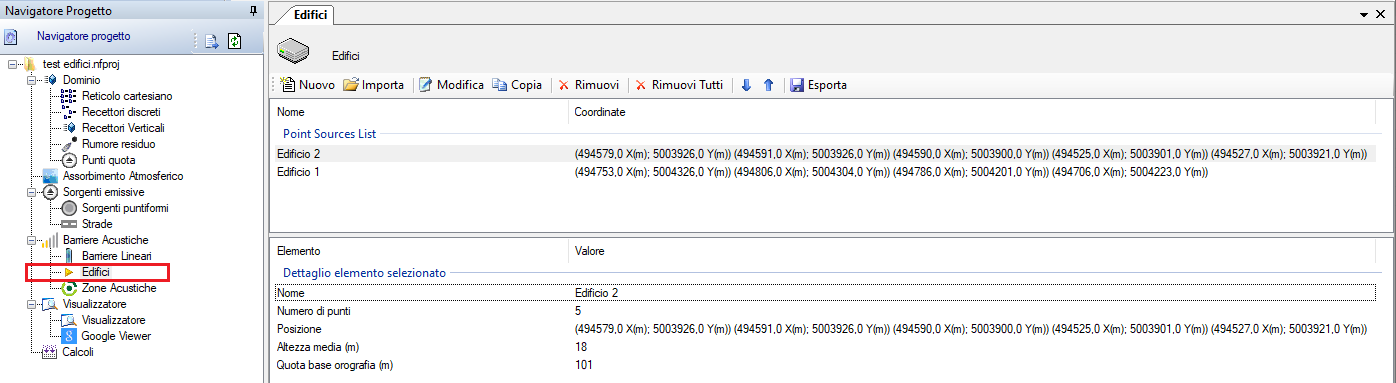
Task: Click the green refresh icon in navigator
Action: pos(235,41)
